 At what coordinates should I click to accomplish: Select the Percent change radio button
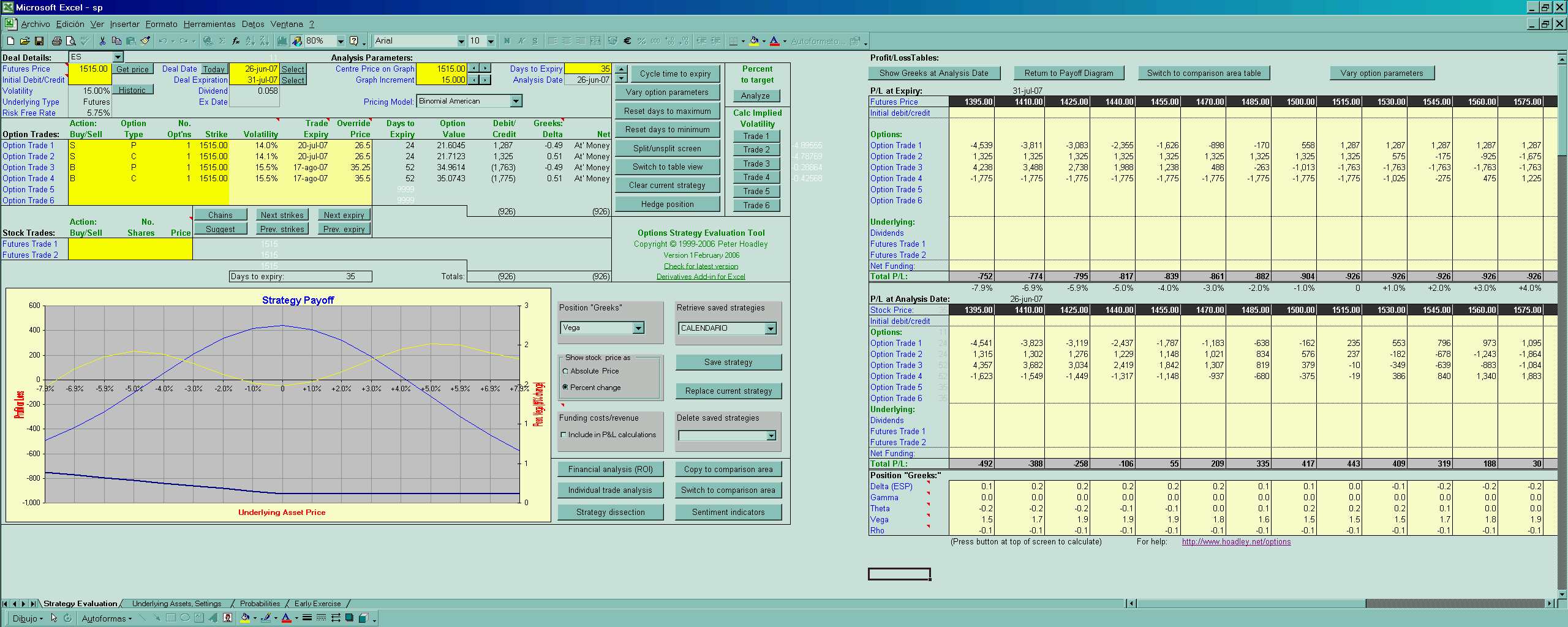[x=565, y=388]
